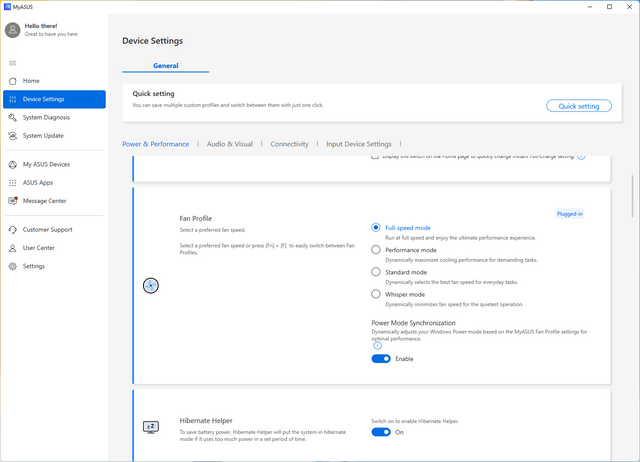Viewport: 640px width, 462px height.
Task: Open the General tab
Action: [x=166, y=66]
